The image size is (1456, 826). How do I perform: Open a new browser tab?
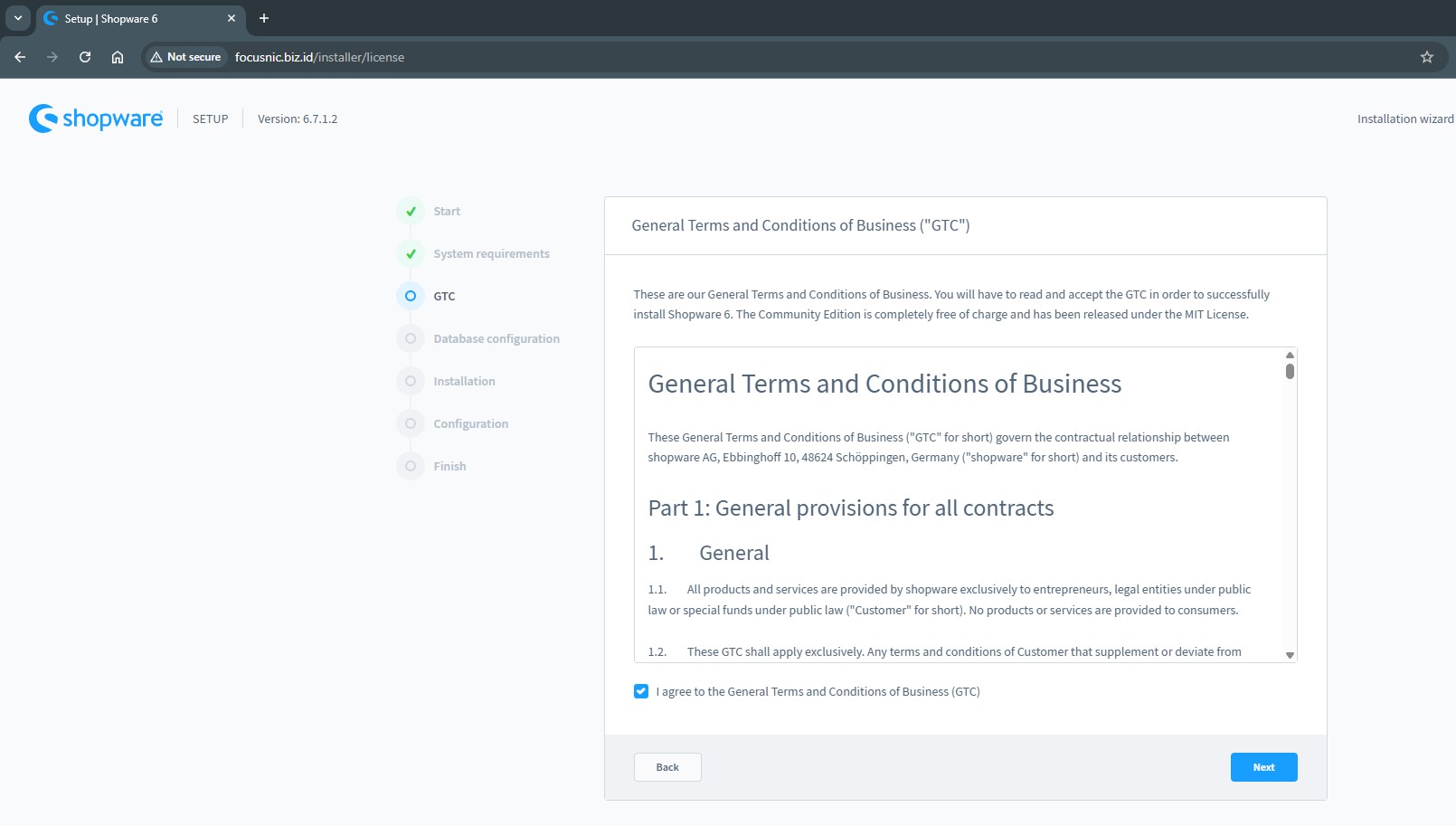coord(264,18)
